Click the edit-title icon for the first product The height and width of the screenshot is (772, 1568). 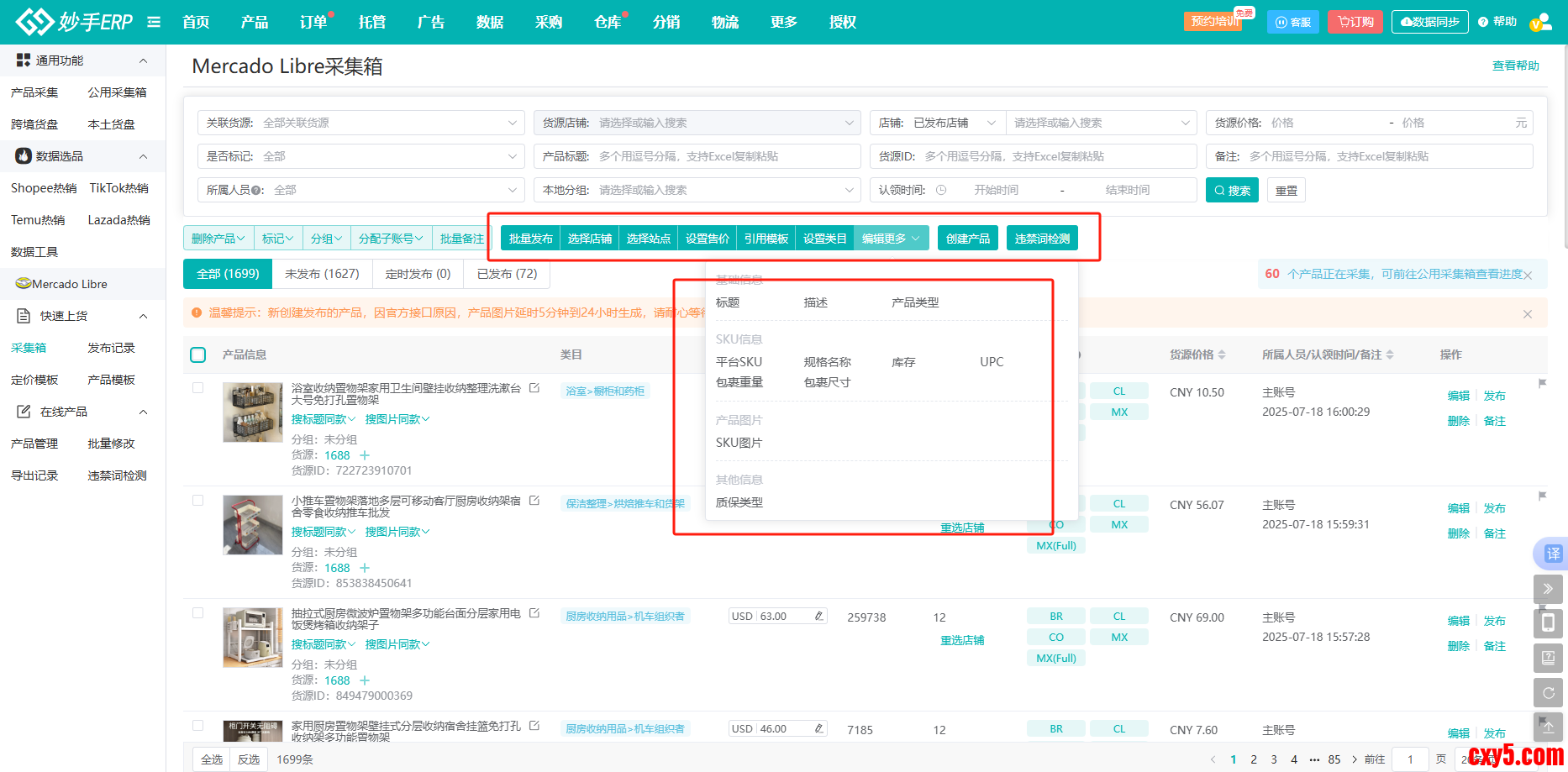[x=534, y=388]
